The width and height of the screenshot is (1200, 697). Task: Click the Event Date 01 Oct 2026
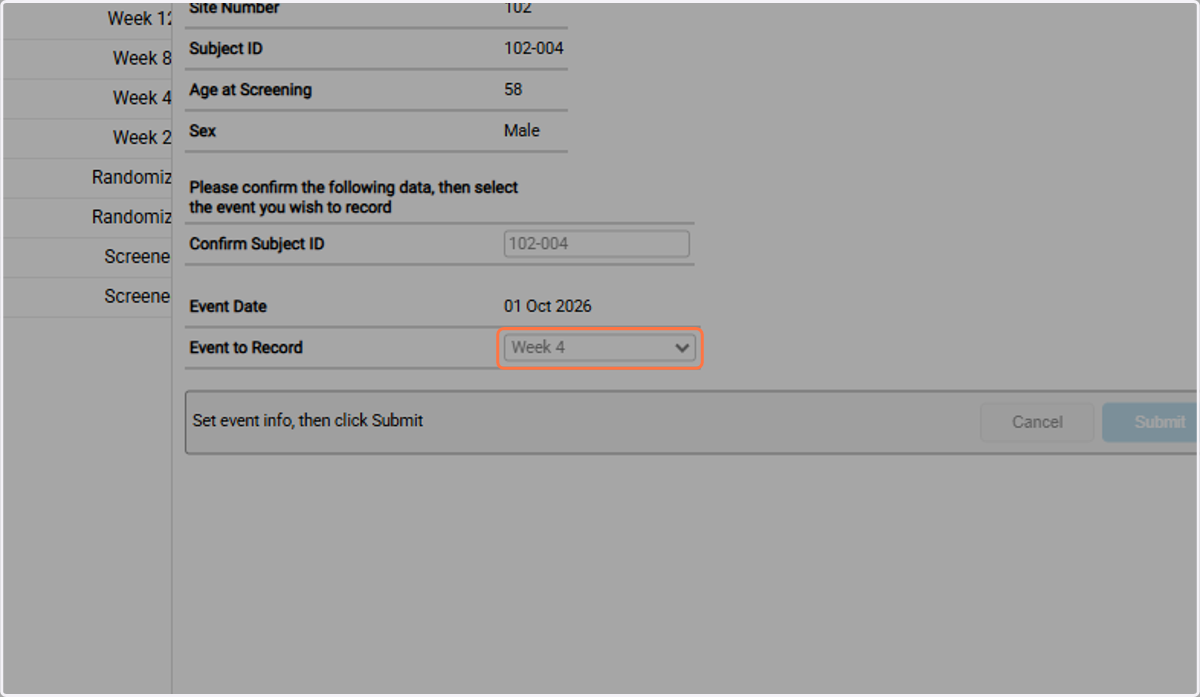point(548,307)
